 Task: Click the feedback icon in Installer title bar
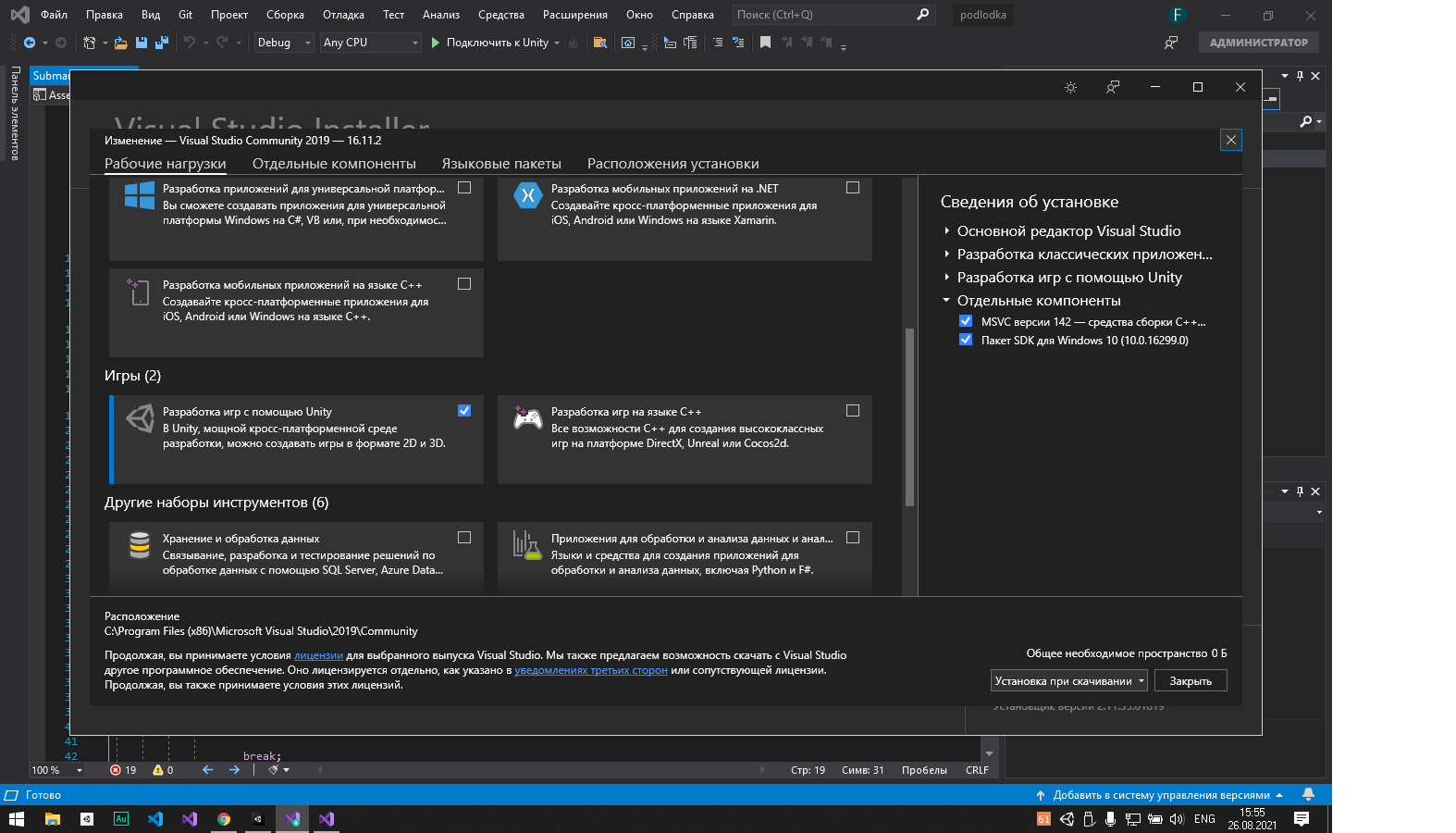(x=1113, y=87)
